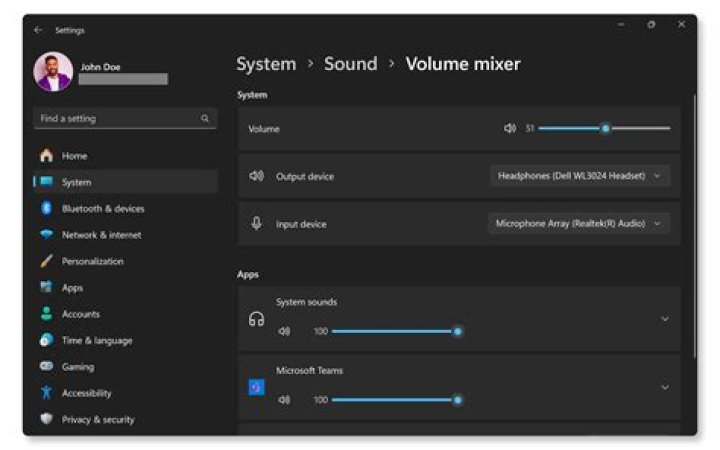Open Personalization settings
This screenshot has width=720, height=450.
point(92,261)
